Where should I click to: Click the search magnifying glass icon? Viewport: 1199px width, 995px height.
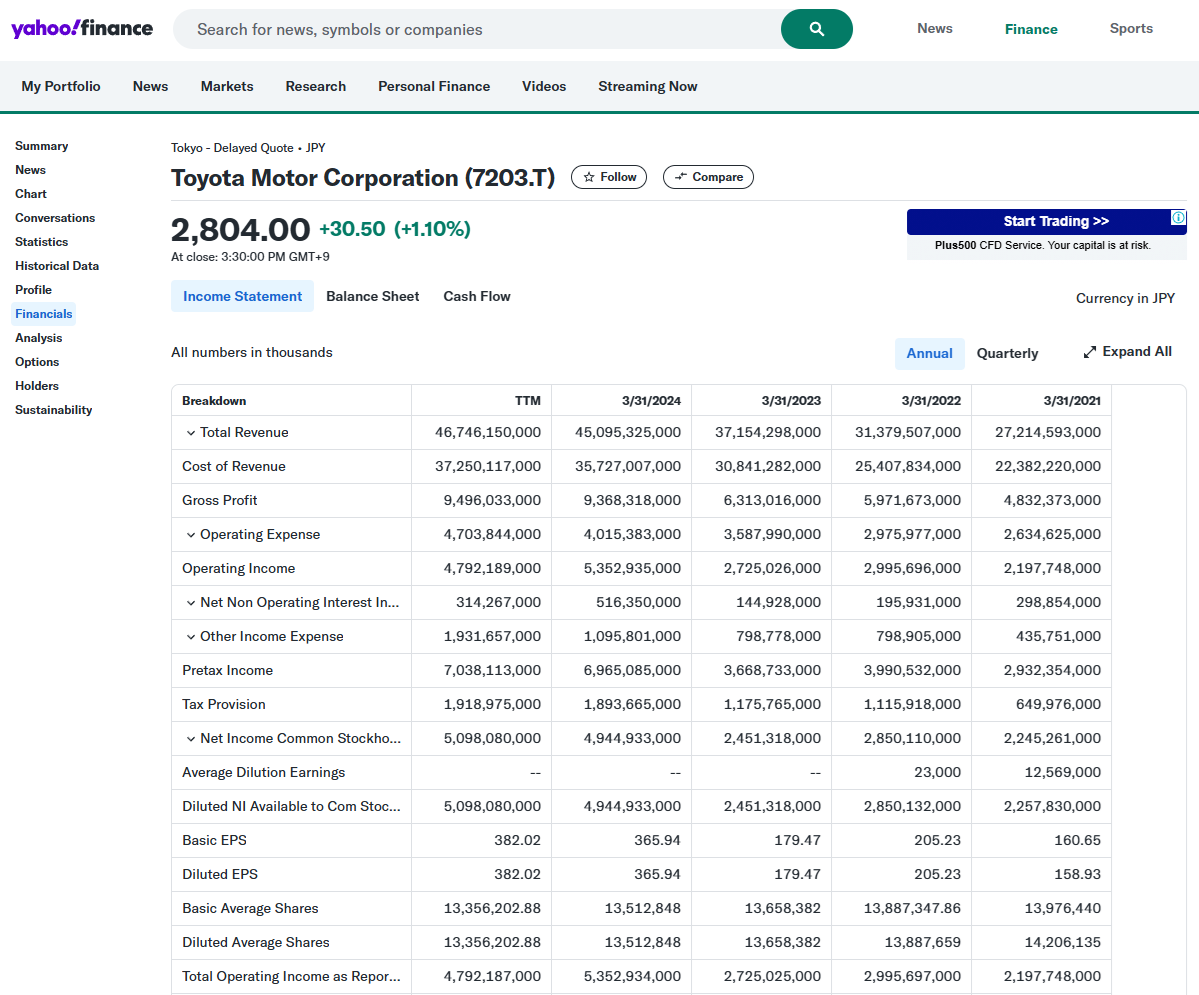coord(816,28)
